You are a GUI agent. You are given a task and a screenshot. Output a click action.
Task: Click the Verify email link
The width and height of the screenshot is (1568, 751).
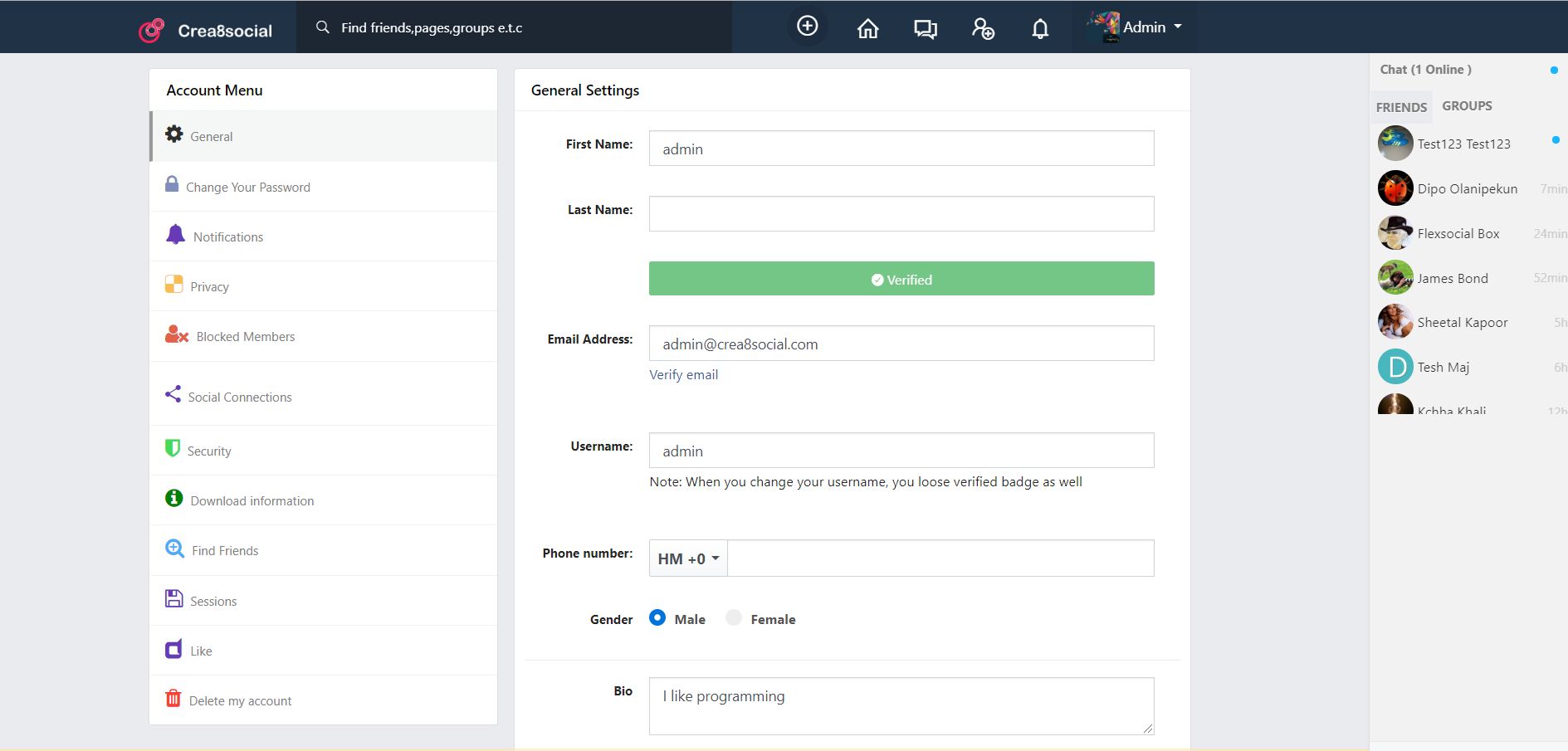683,375
